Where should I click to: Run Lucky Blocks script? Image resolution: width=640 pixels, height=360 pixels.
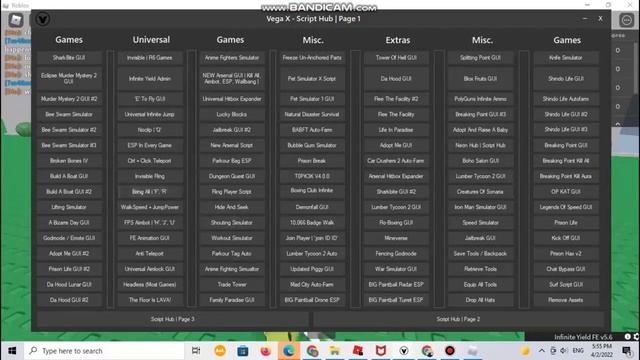point(231,114)
